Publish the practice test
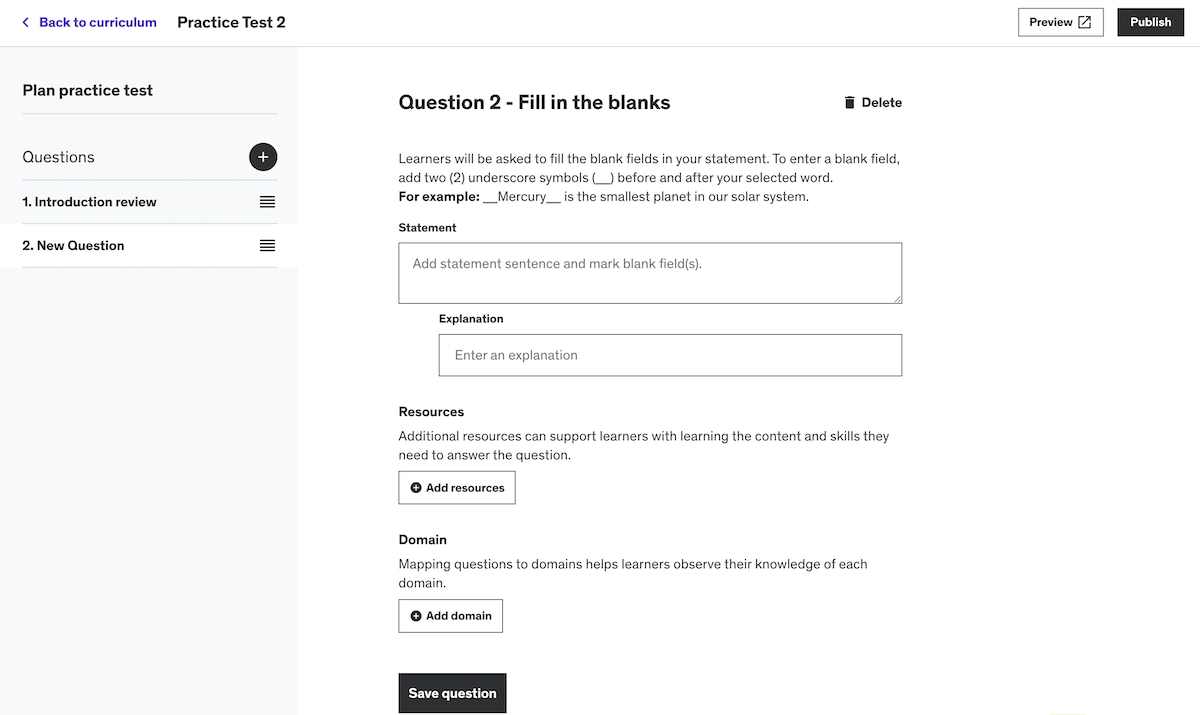 tap(1150, 22)
